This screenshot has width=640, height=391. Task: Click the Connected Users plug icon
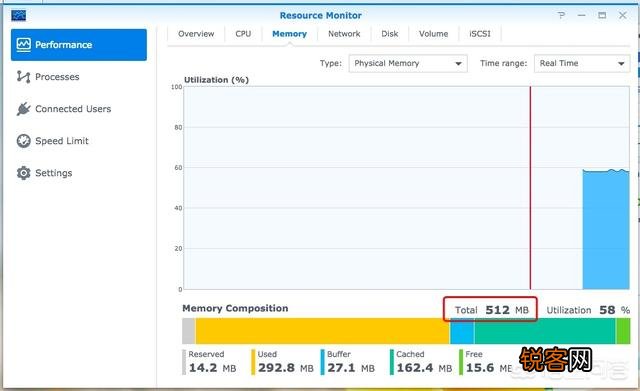(24, 109)
